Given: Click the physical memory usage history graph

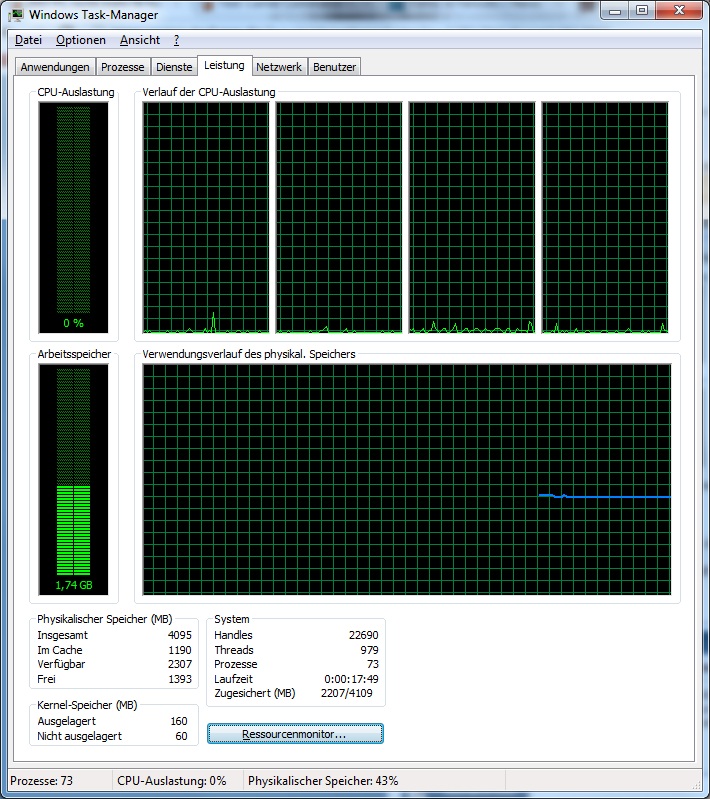Looking at the screenshot, I should coord(407,480).
